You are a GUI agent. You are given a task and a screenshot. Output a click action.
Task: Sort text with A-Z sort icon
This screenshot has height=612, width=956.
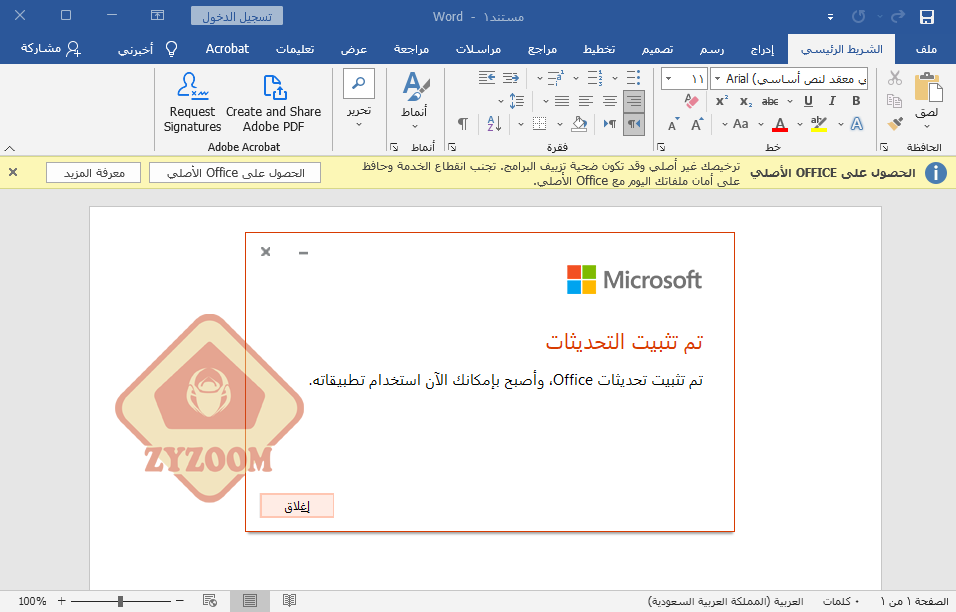tap(494, 124)
